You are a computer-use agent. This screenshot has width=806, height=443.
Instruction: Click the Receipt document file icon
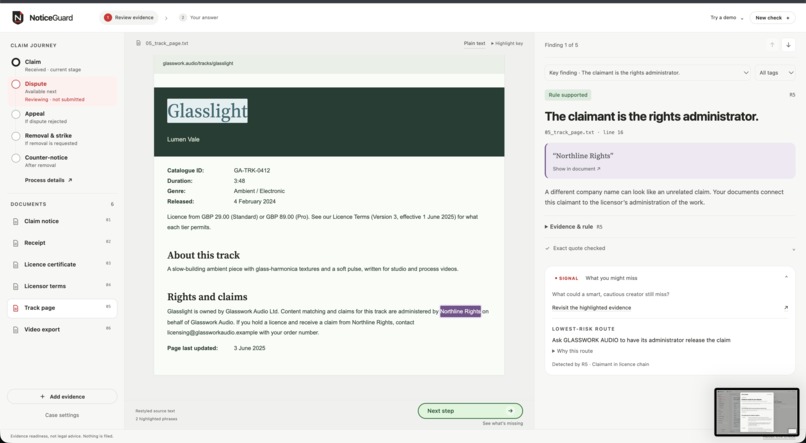(x=16, y=243)
